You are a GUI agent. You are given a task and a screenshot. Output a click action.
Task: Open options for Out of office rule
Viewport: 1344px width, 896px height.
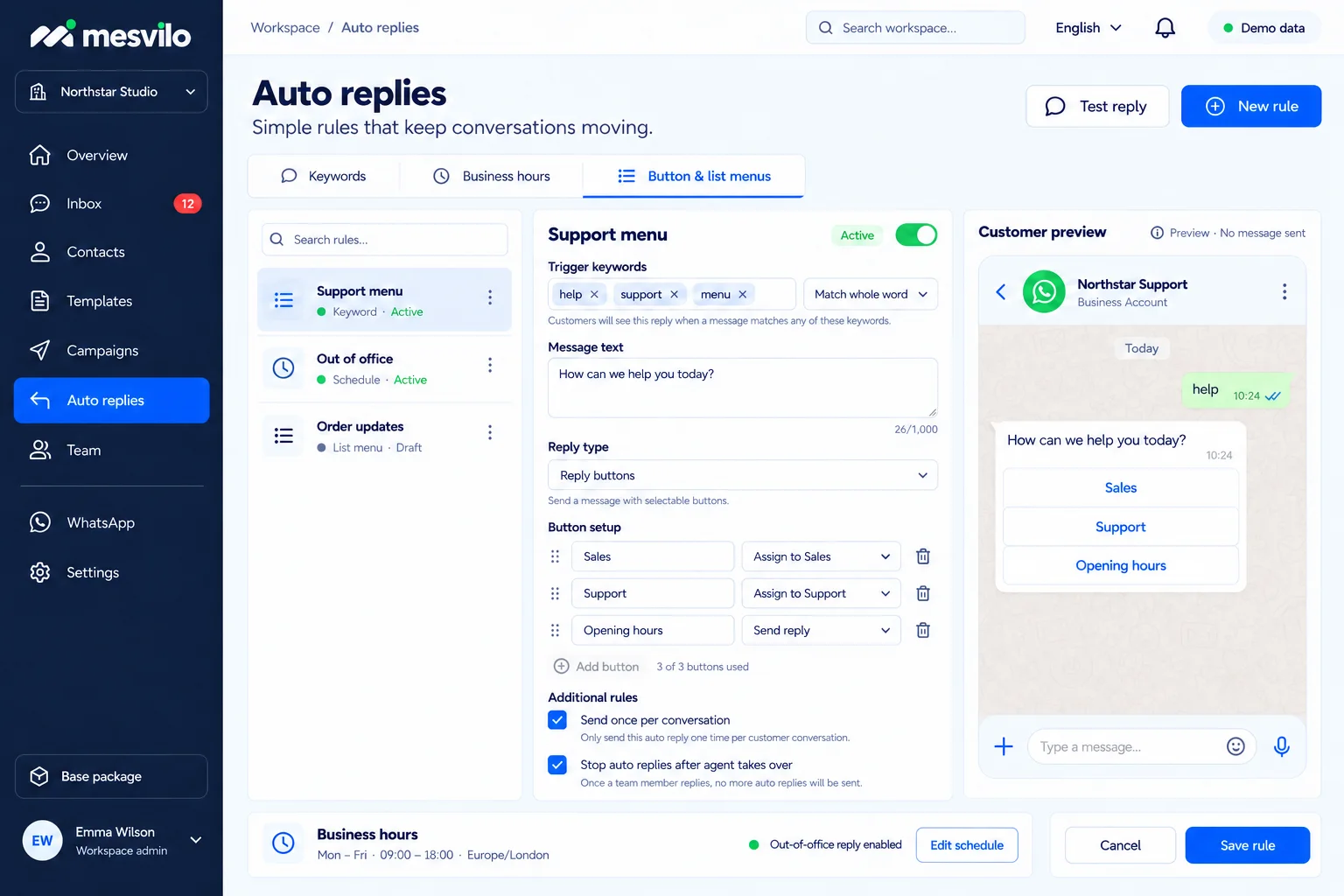point(490,365)
